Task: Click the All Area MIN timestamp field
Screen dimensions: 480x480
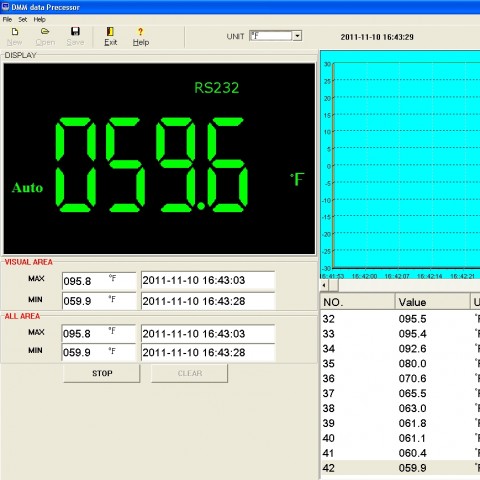Action: (208, 352)
